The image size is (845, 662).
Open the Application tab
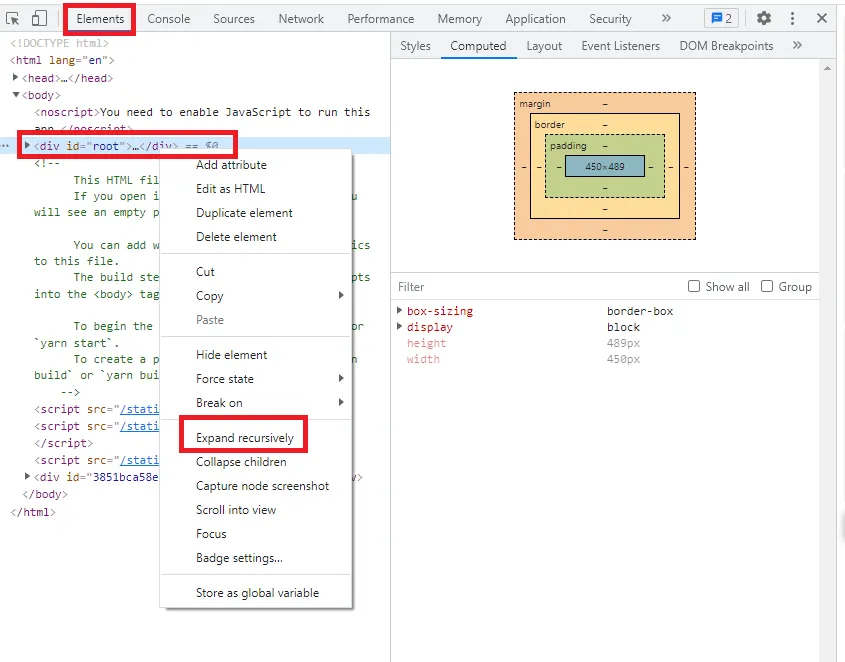[535, 19]
